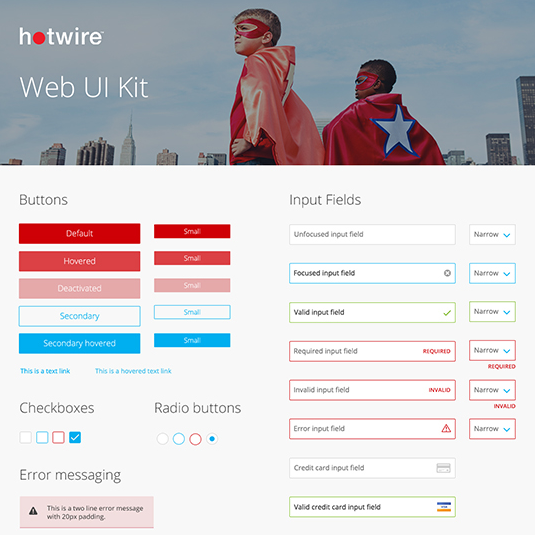Select the blue-outlined radio button

179,438
